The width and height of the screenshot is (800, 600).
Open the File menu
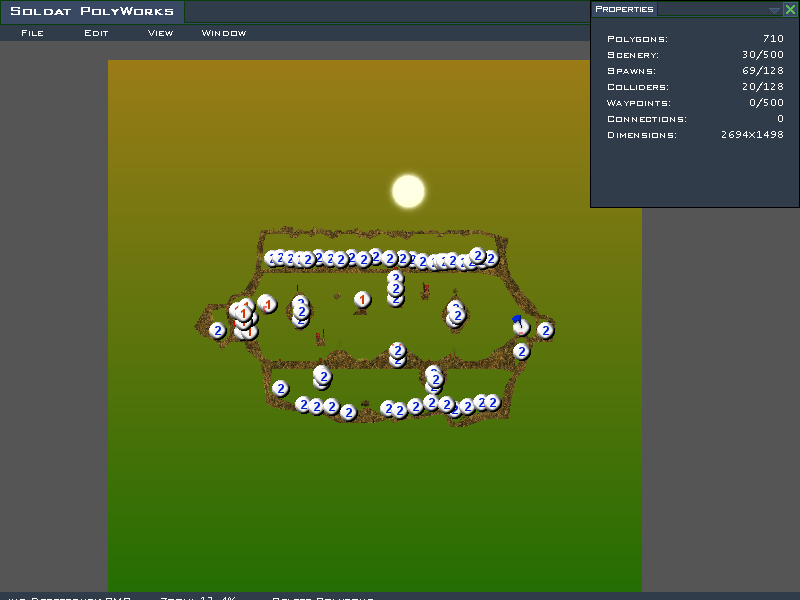tap(32, 33)
